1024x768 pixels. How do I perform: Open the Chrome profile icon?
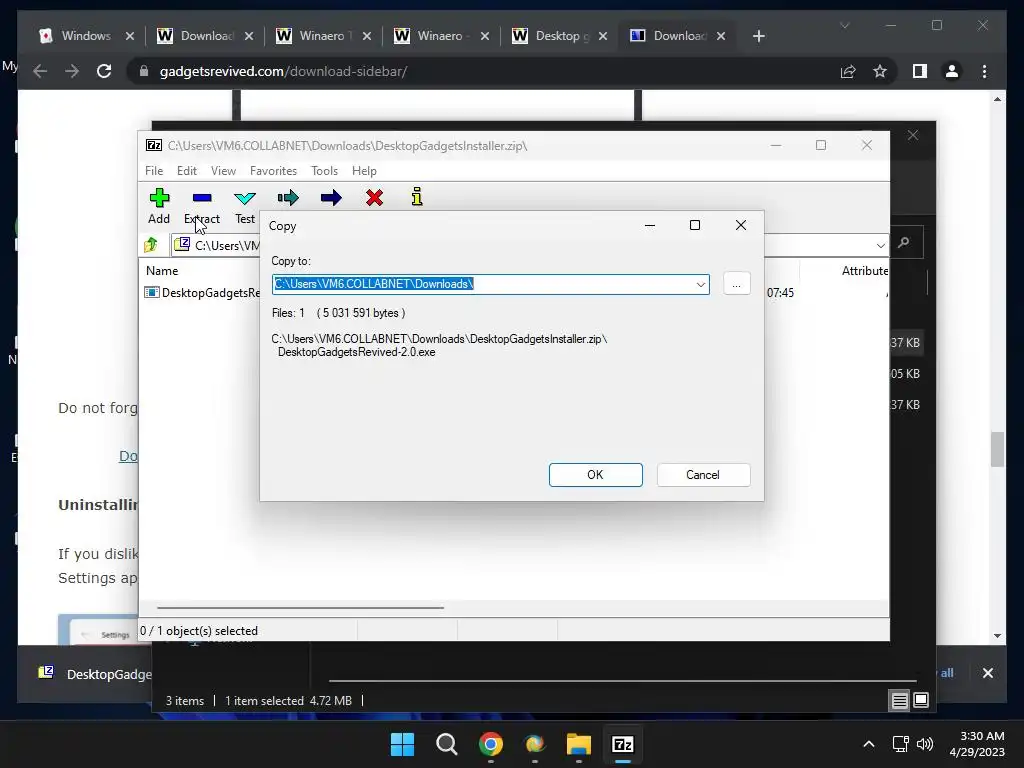coord(952,71)
